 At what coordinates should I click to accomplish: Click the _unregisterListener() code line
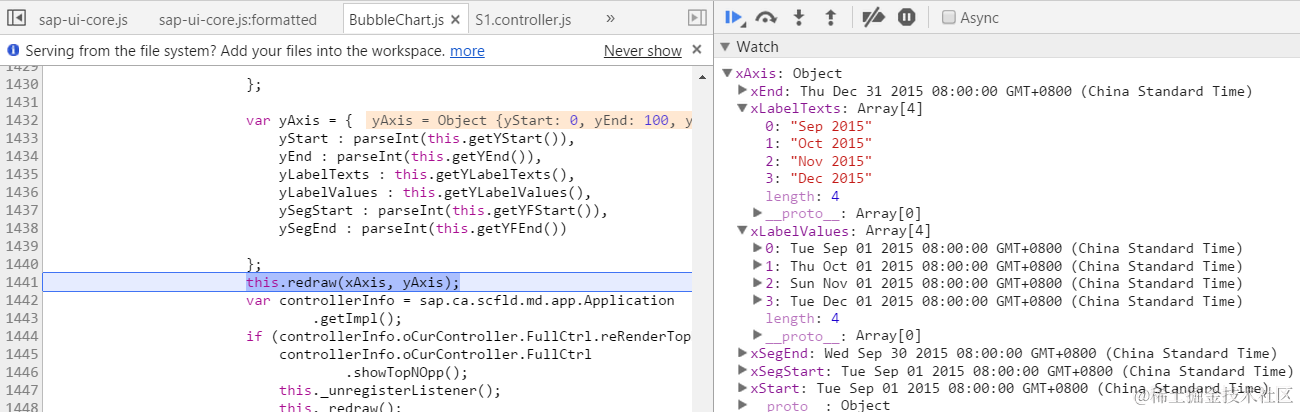[x=390, y=390]
